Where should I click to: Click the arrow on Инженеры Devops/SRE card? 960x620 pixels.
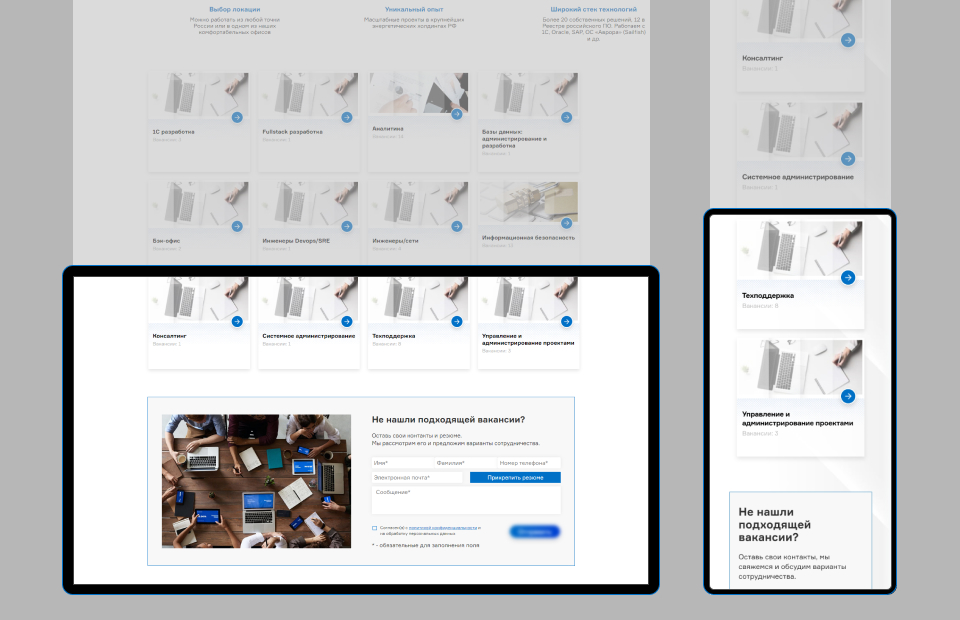[346, 226]
